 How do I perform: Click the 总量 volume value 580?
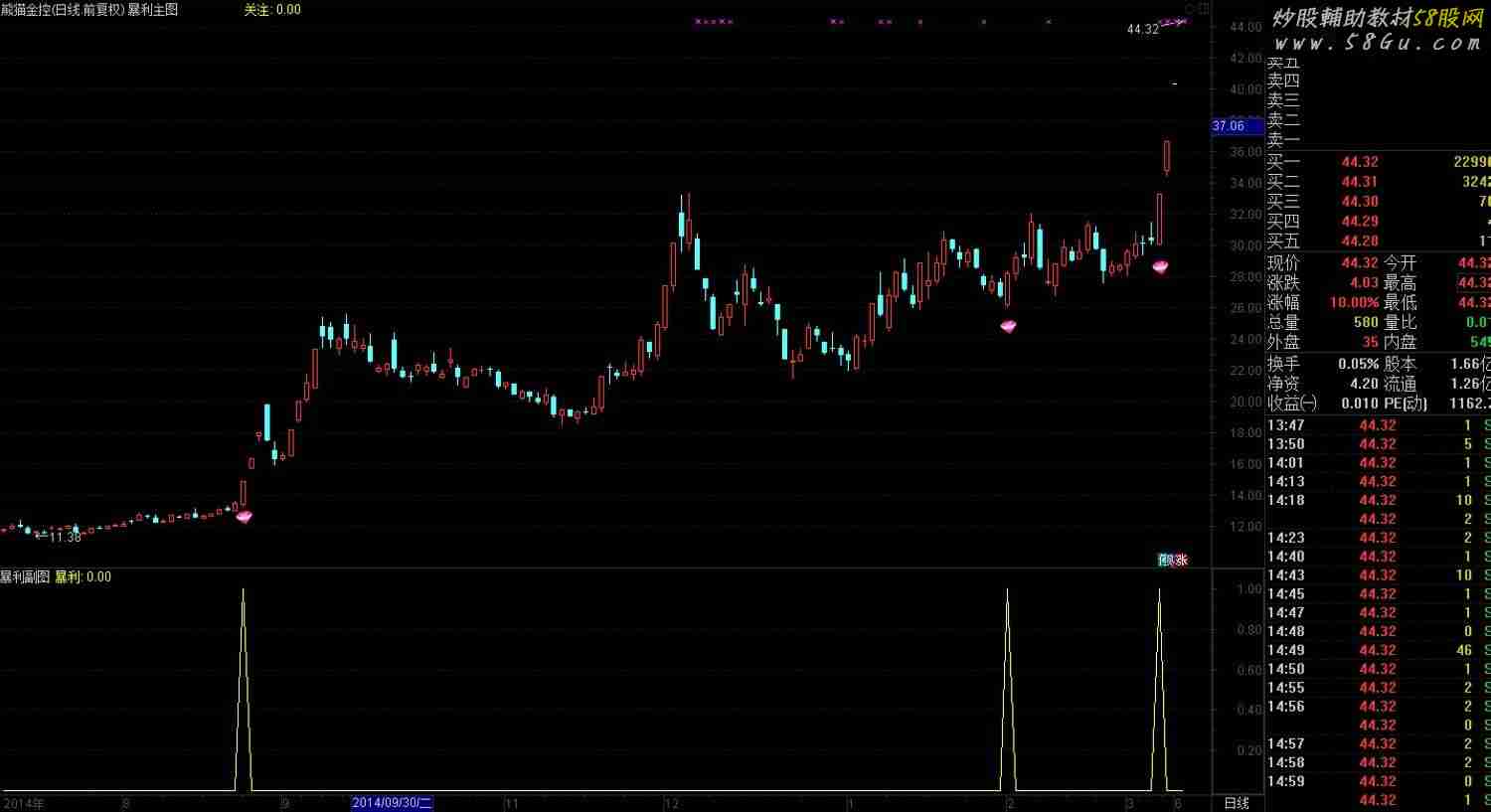pos(1366,323)
